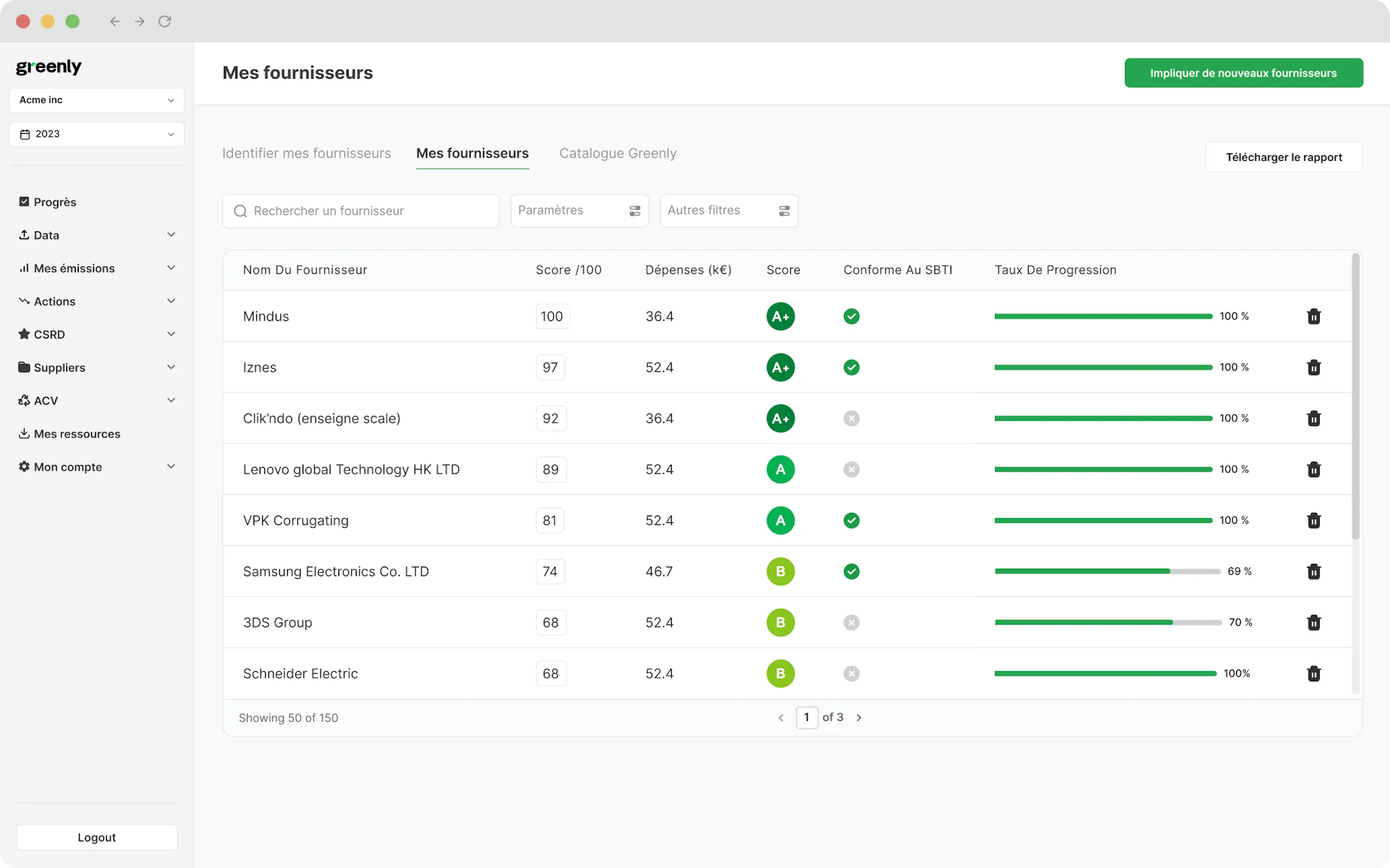
Task: Click the Logout button
Action: 97,837
